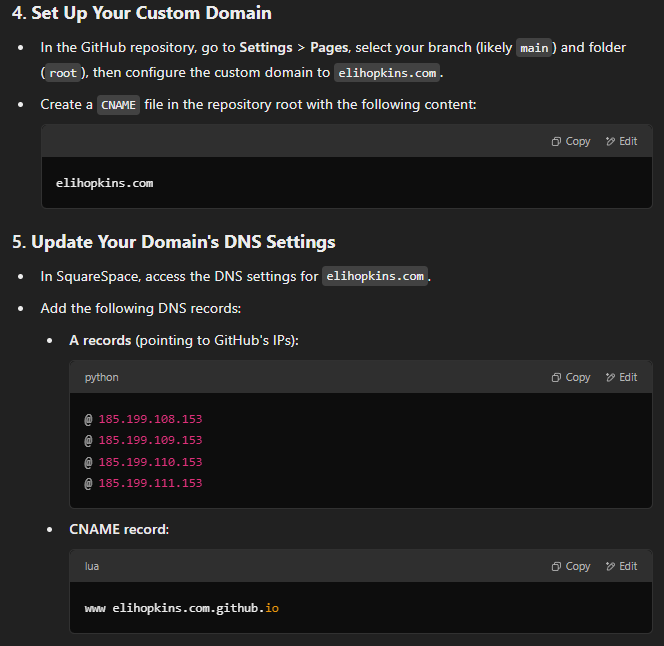Click the bold 'Pages' text
Image resolution: width=664 pixels, height=646 pixels.
tap(329, 47)
